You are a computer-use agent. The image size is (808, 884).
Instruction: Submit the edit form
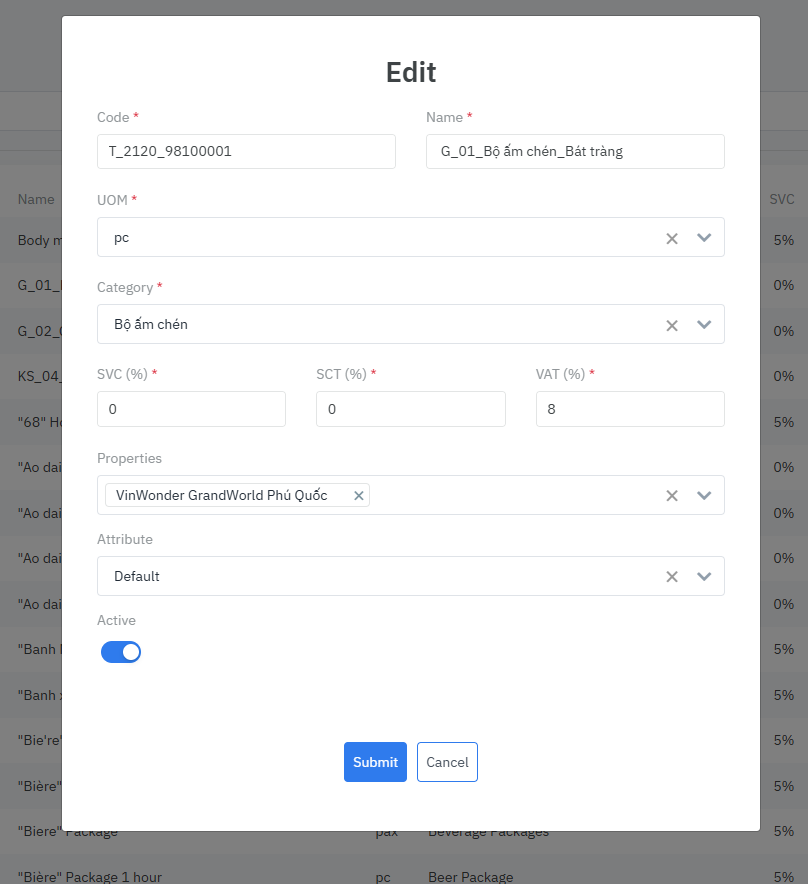click(375, 762)
